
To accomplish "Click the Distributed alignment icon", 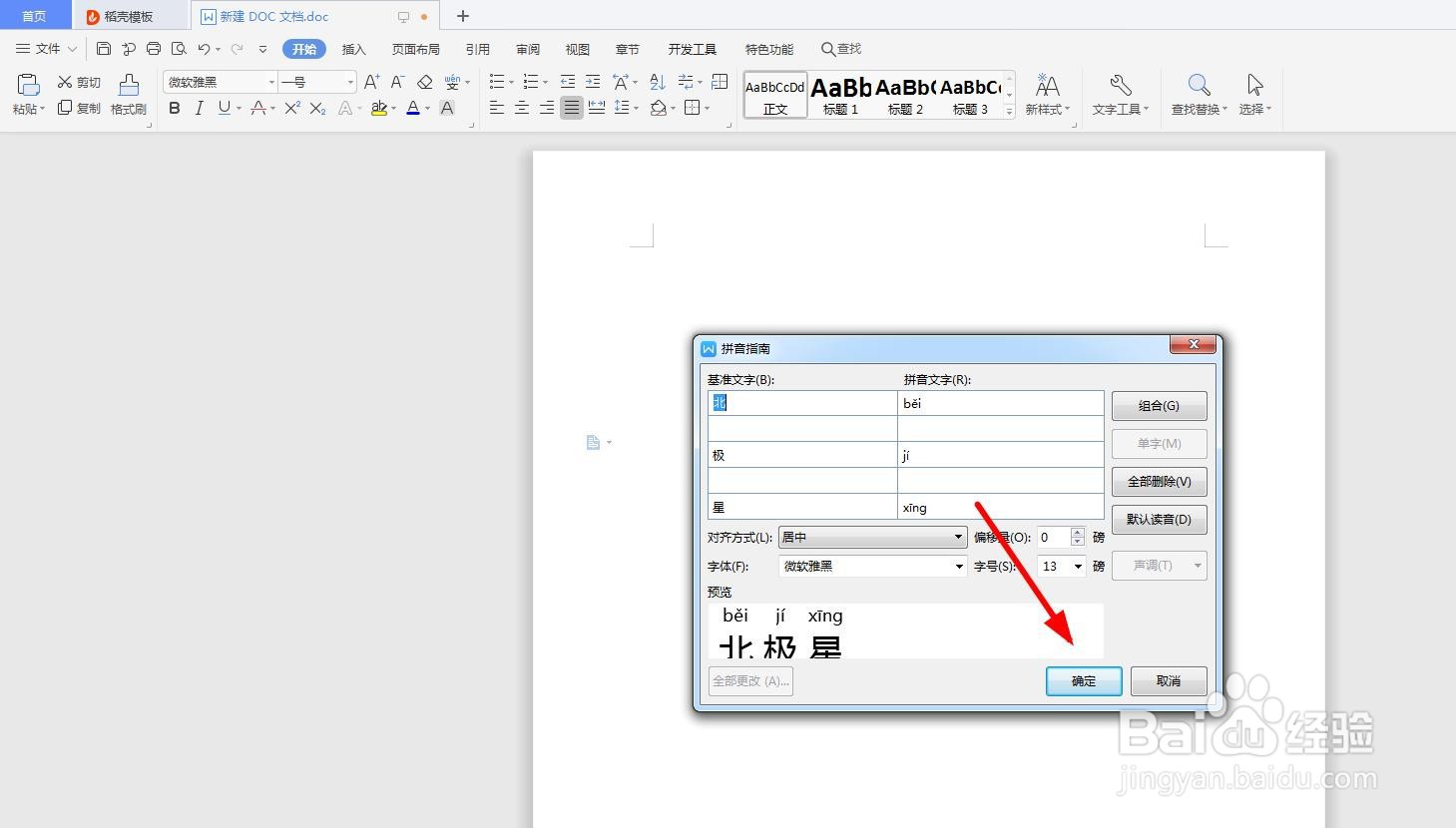I will (597, 108).
